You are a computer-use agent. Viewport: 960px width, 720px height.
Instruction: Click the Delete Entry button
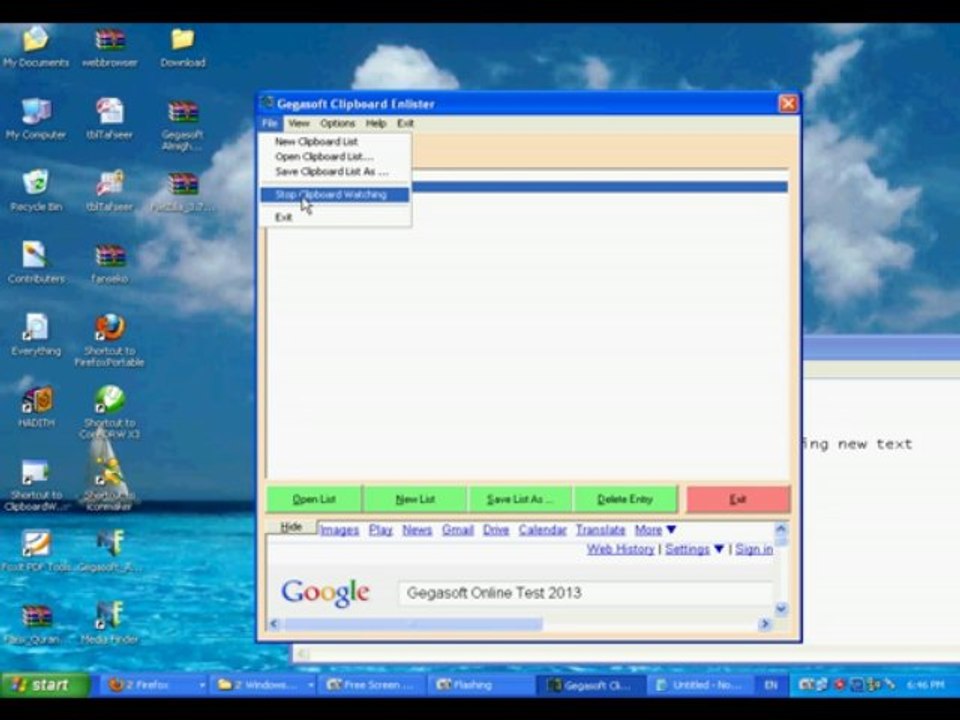625,499
